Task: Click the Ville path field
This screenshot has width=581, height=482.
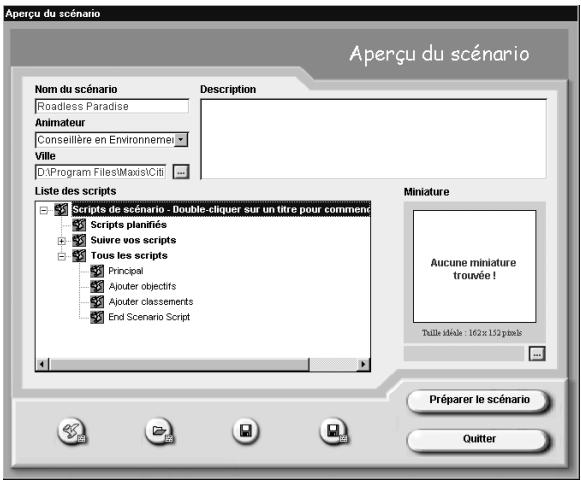Action: tap(100, 172)
